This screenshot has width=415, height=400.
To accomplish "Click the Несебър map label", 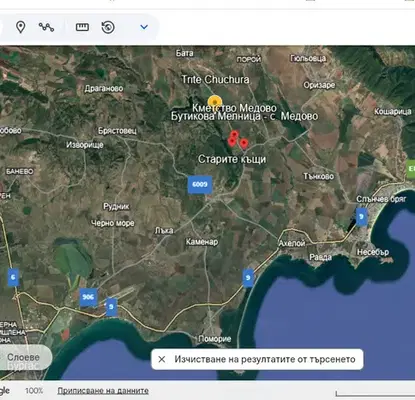I will [x=373, y=252].
